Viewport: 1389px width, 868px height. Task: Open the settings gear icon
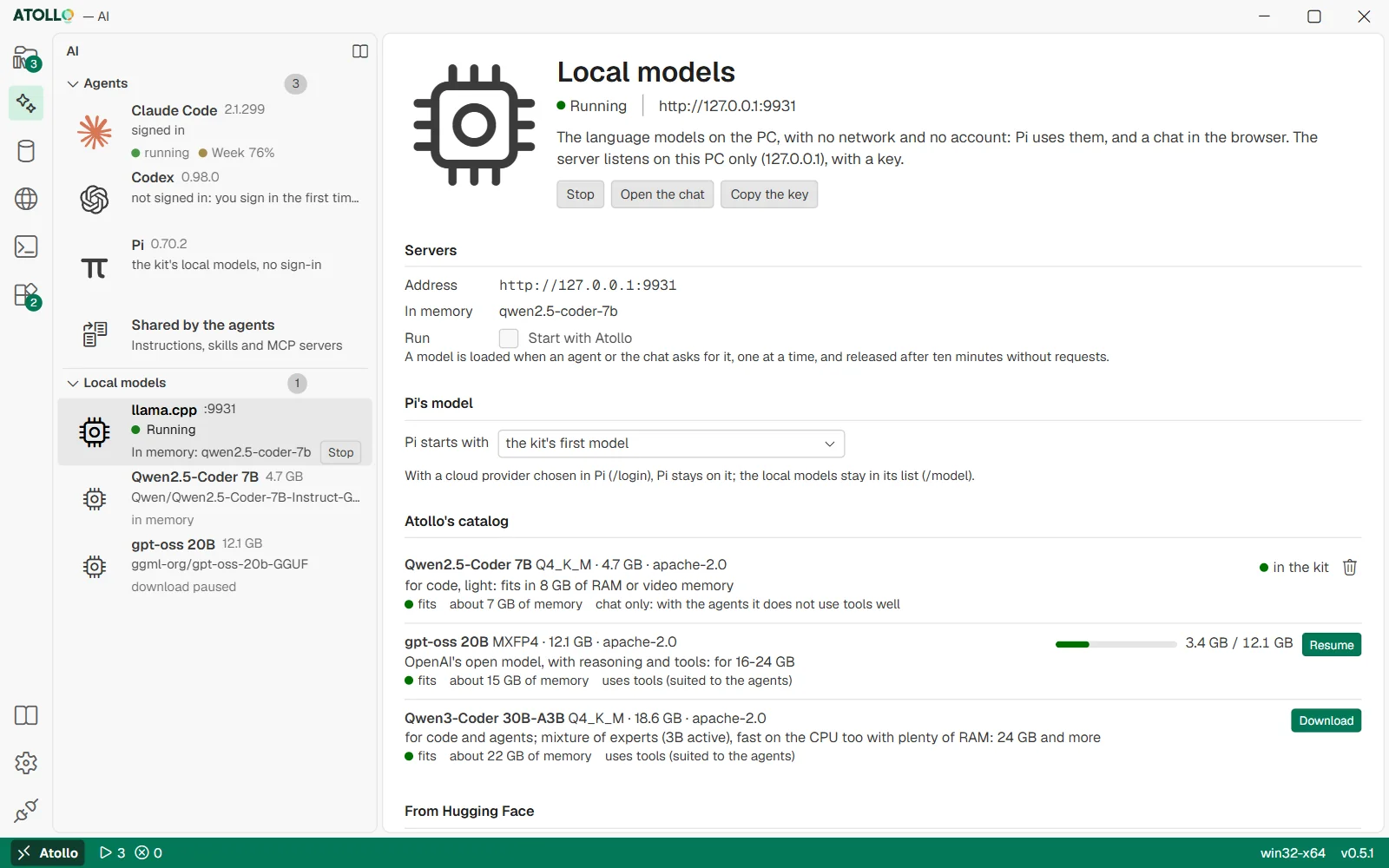[x=26, y=763]
